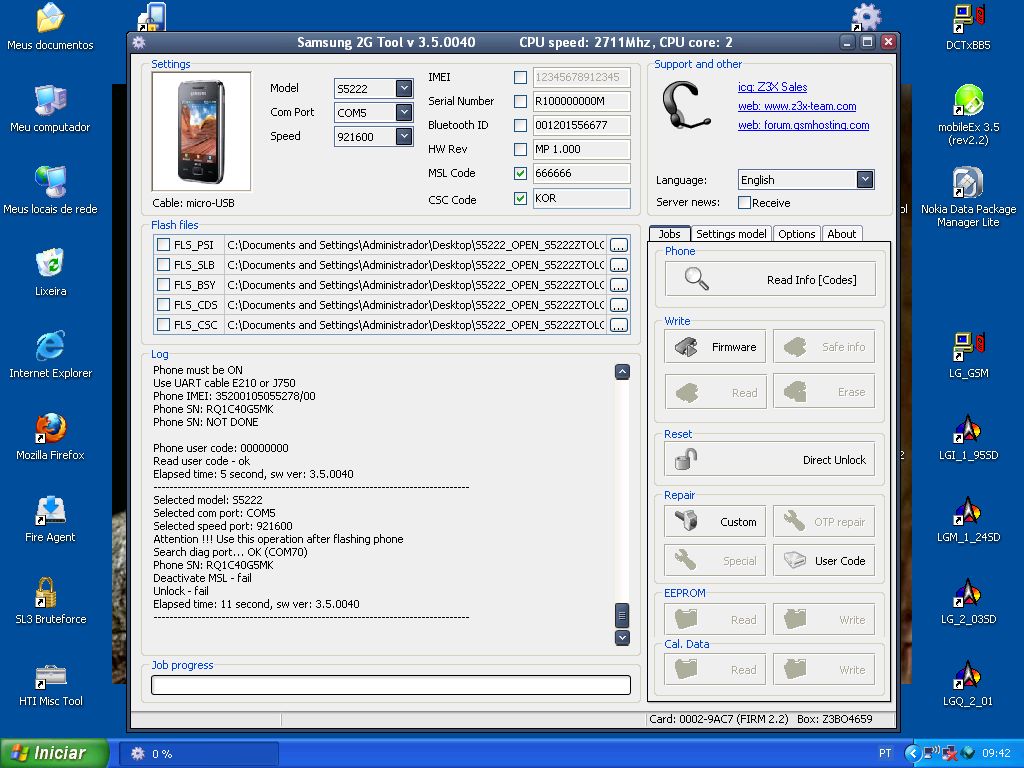
Task: Click the S5222 phone image
Action: click(201, 131)
